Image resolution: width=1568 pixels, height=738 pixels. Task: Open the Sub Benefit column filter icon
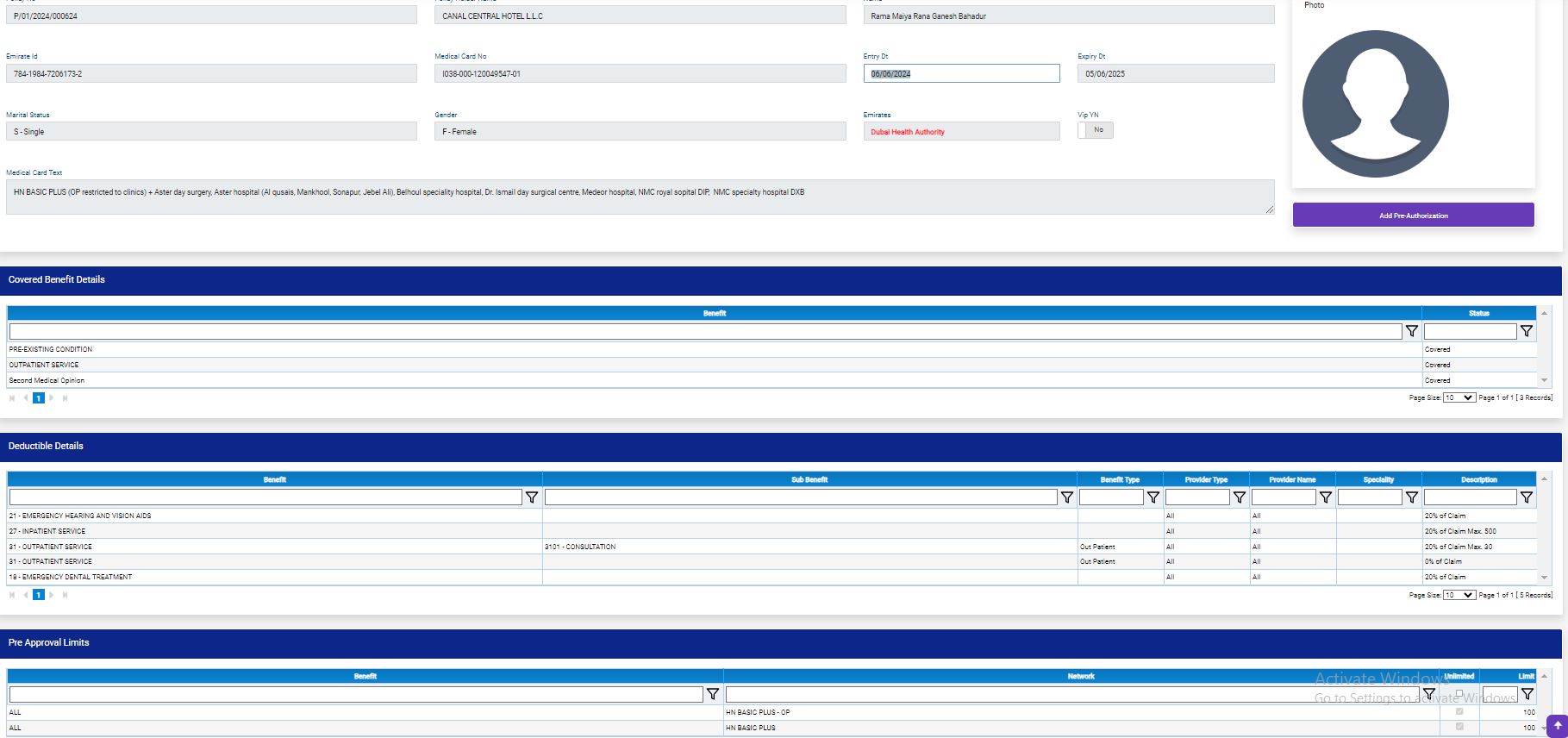point(1066,497)
